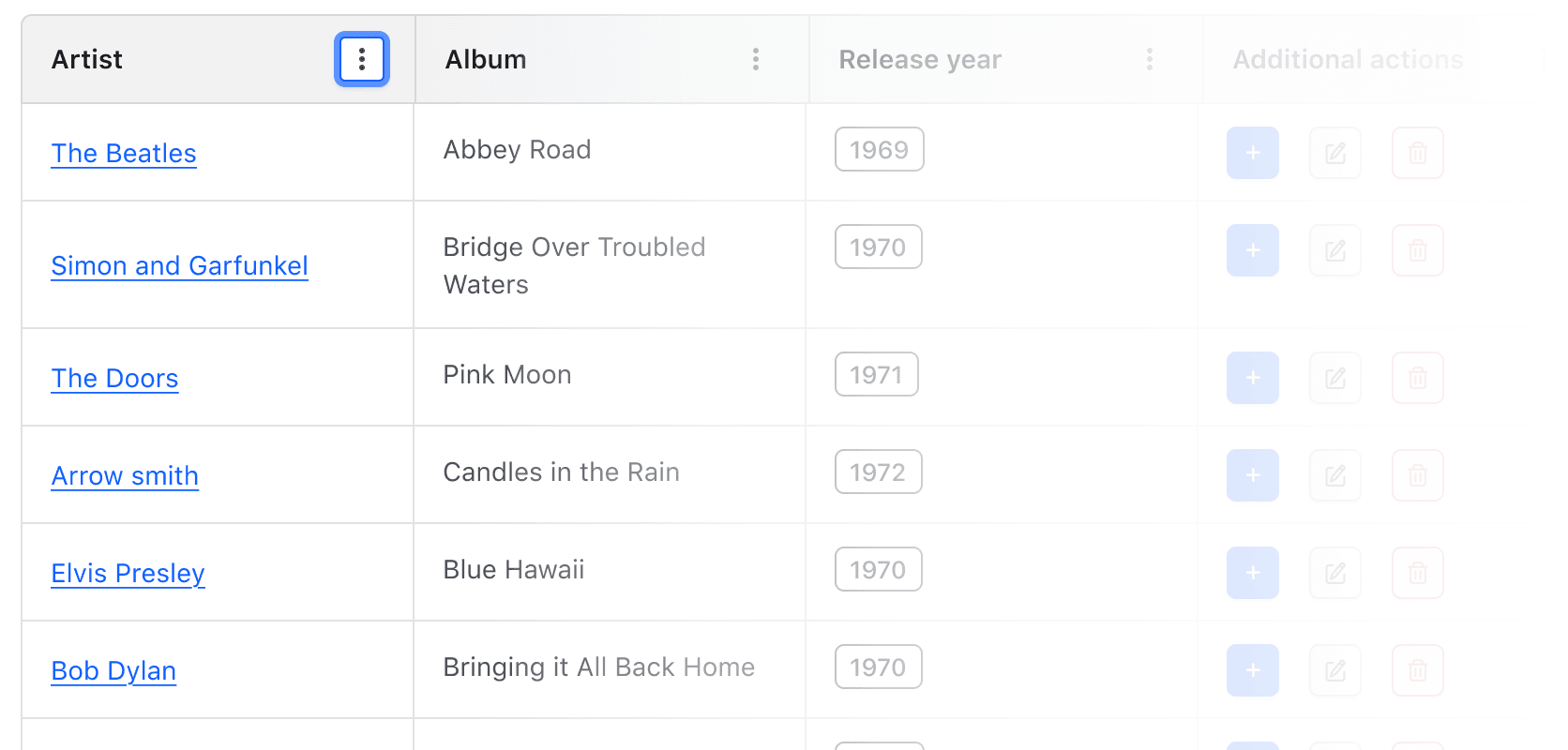
Task: Open The Beatles artist link
Action: 124,153
